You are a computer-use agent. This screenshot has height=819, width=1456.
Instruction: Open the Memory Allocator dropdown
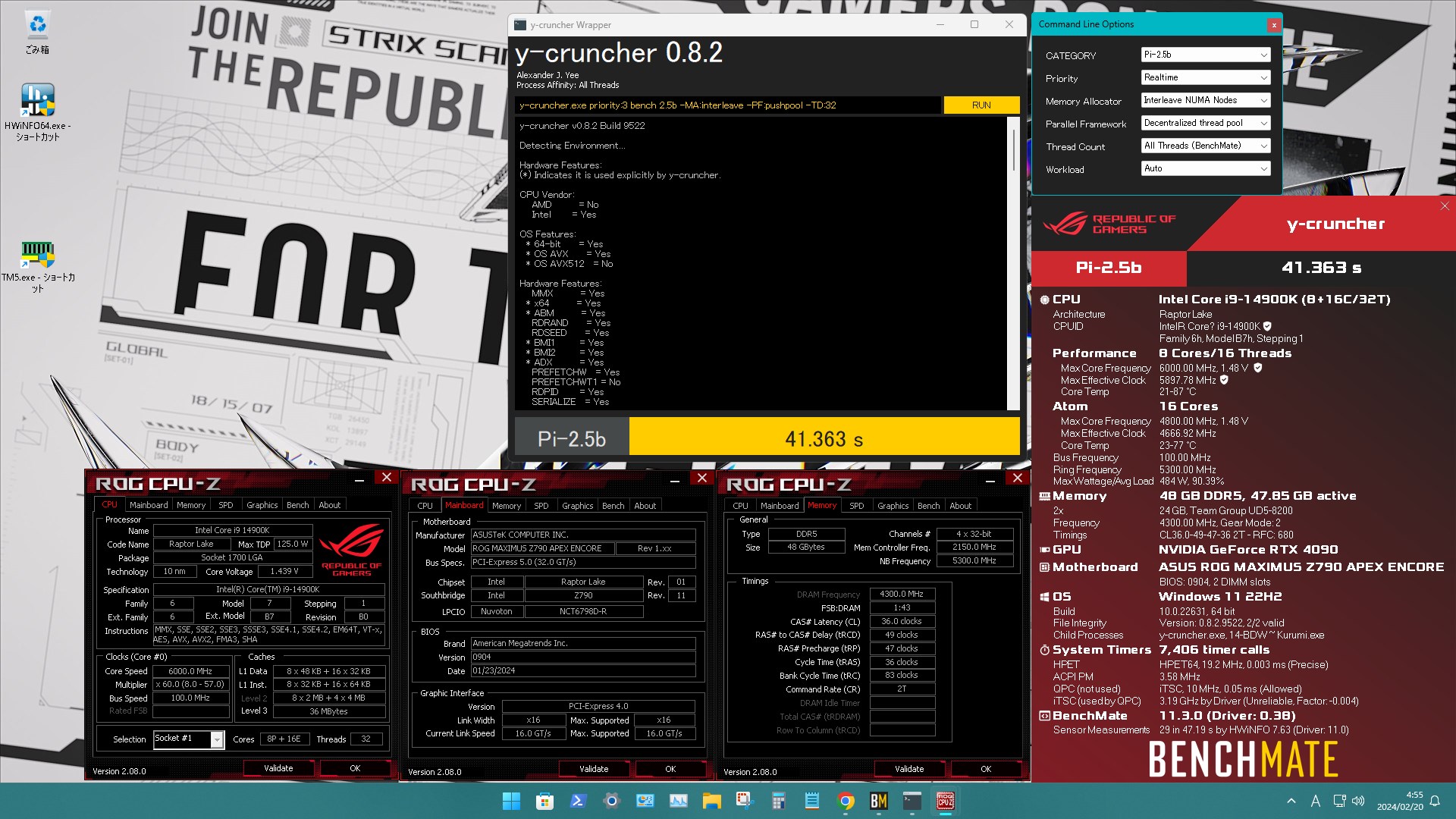(x=1206, y=100)
